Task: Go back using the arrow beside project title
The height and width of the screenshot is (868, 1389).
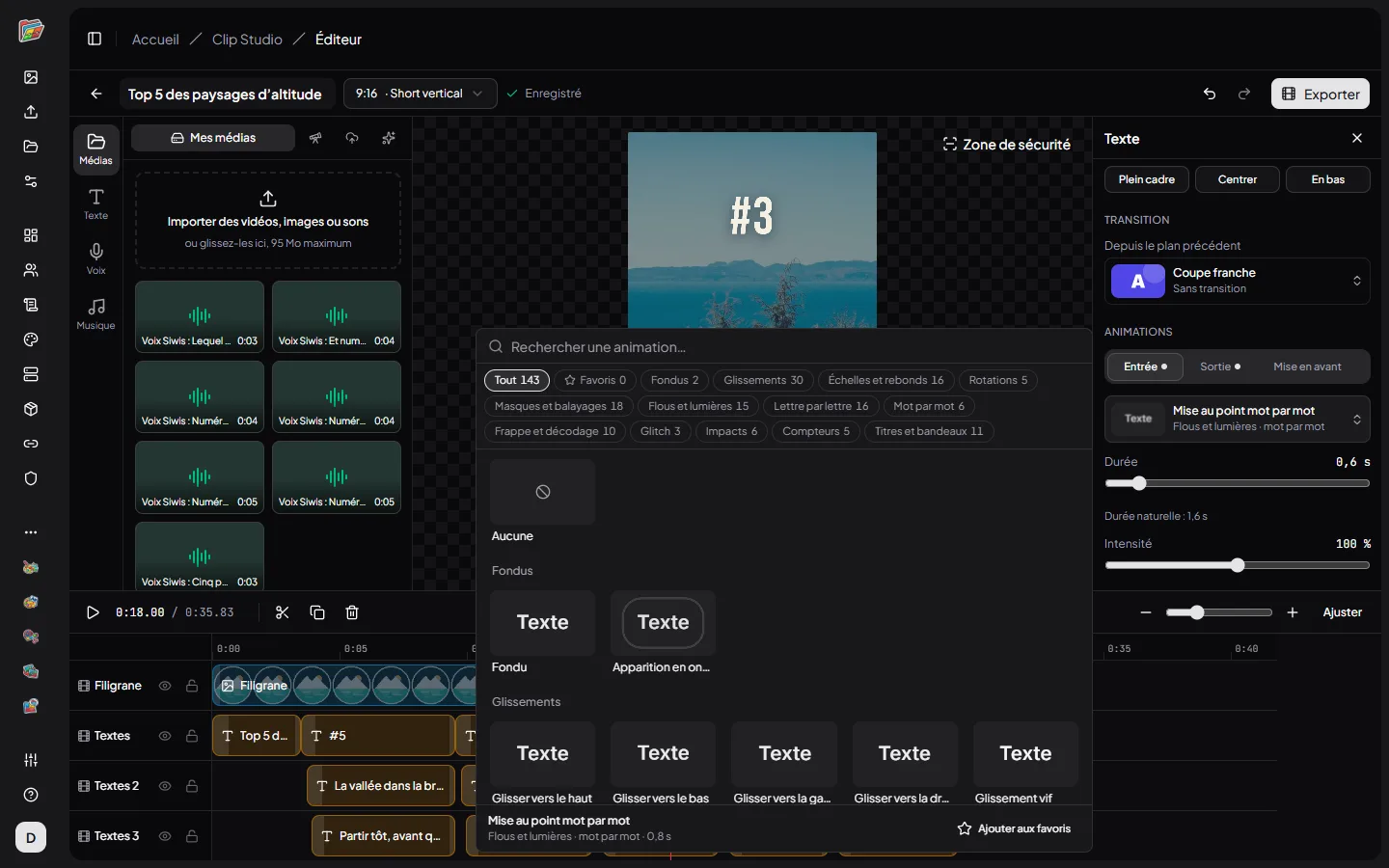Action: pos(96,94)
